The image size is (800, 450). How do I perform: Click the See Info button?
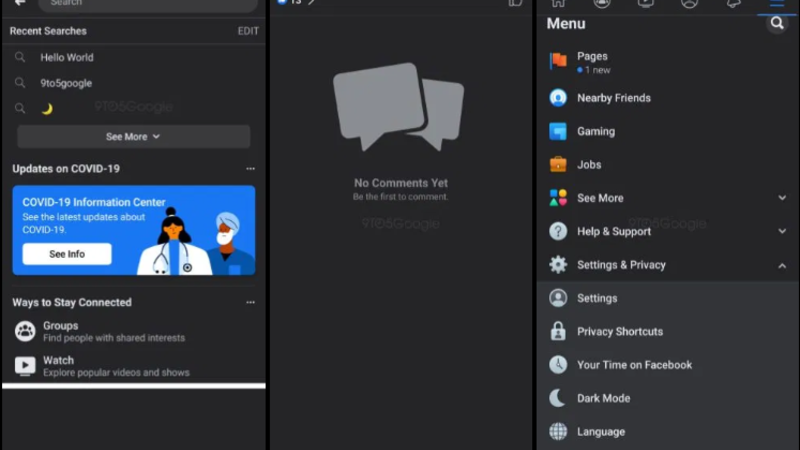click(x=67, y=254)
